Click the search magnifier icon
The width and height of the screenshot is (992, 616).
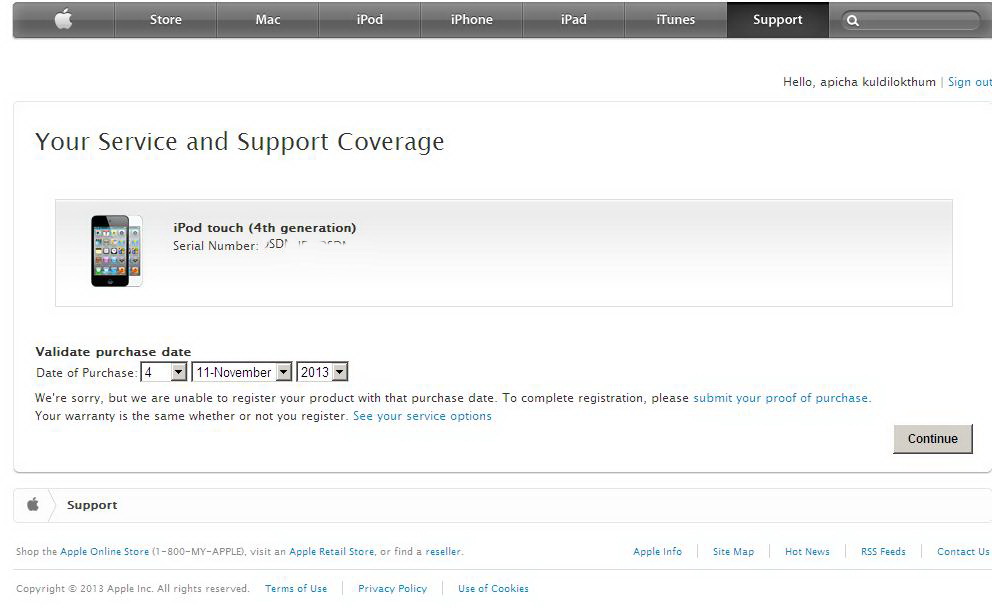pyautogui.click(x=853, y=20)
